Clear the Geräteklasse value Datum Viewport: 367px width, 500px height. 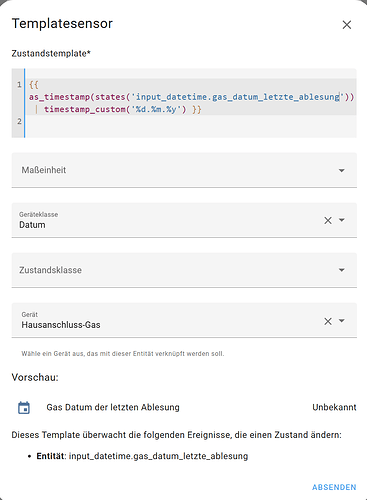pos(328,220)
